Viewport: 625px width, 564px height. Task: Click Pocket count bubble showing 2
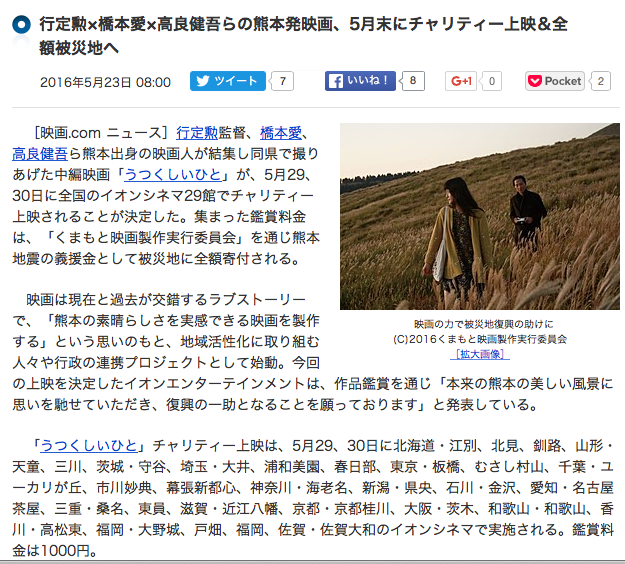pos(601,81)
